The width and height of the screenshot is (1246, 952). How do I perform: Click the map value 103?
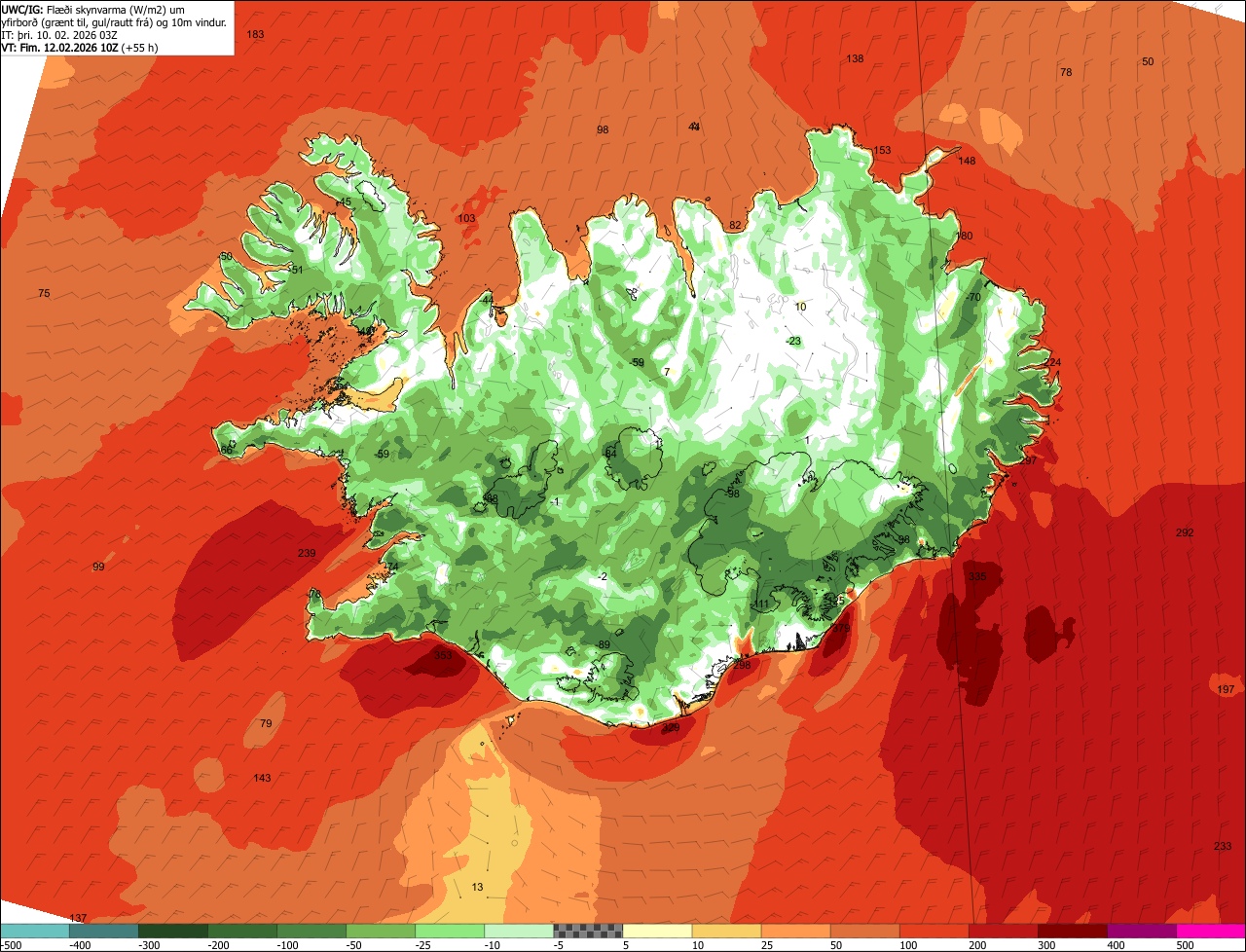point(467,218)
